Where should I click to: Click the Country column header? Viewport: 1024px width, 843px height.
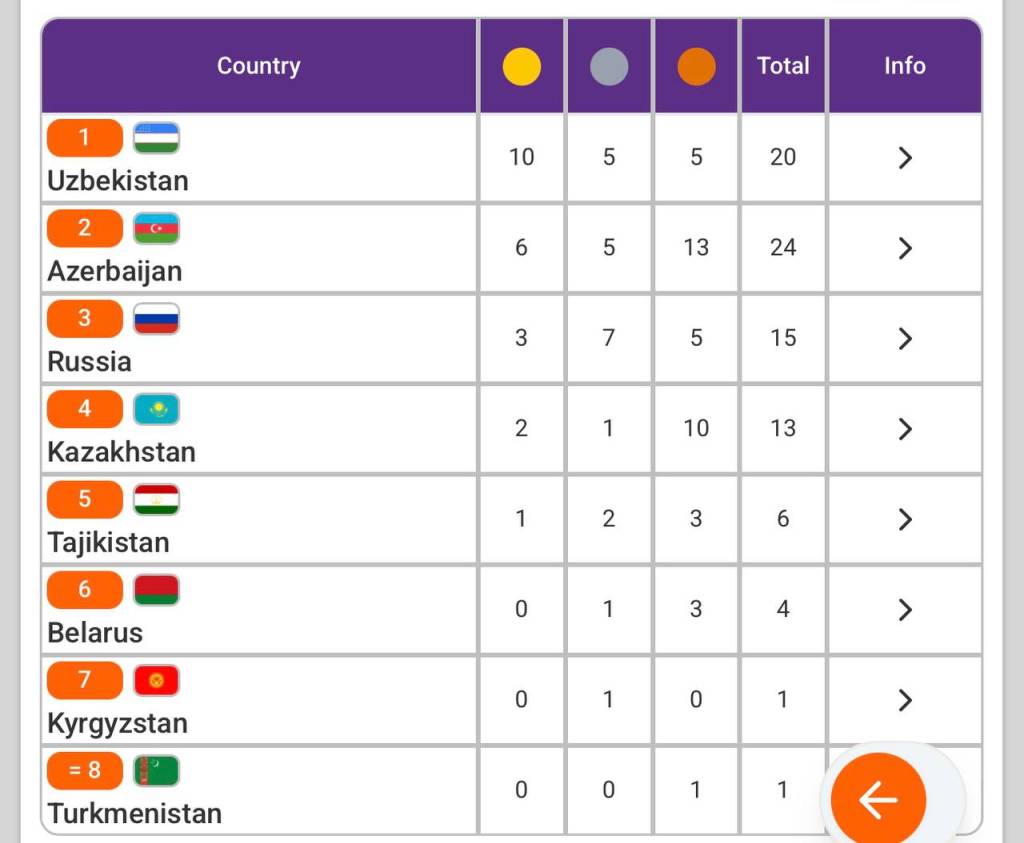[258, 66]
